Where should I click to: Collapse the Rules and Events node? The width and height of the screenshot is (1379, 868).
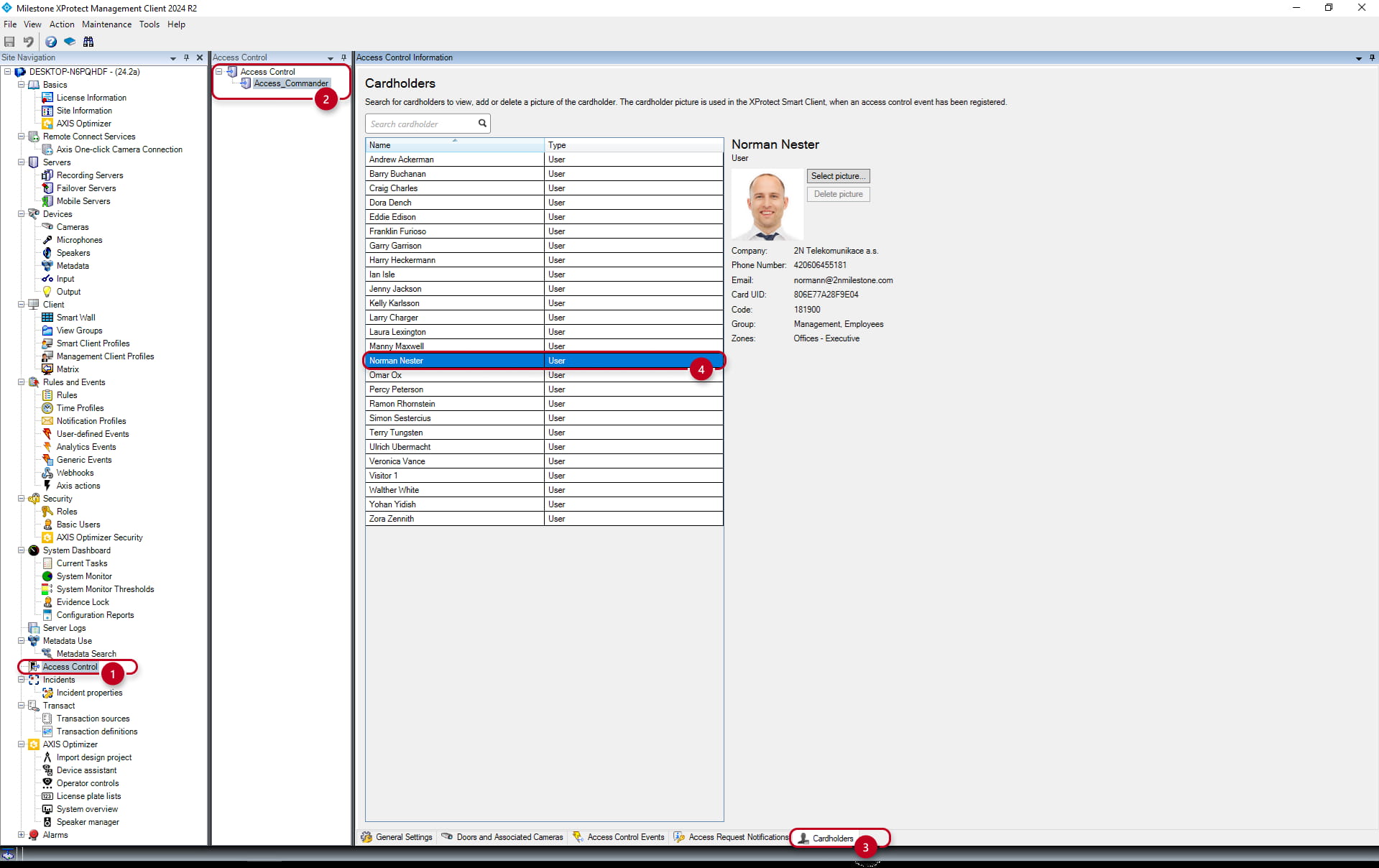pyautogui.click(x=21, y=382)
